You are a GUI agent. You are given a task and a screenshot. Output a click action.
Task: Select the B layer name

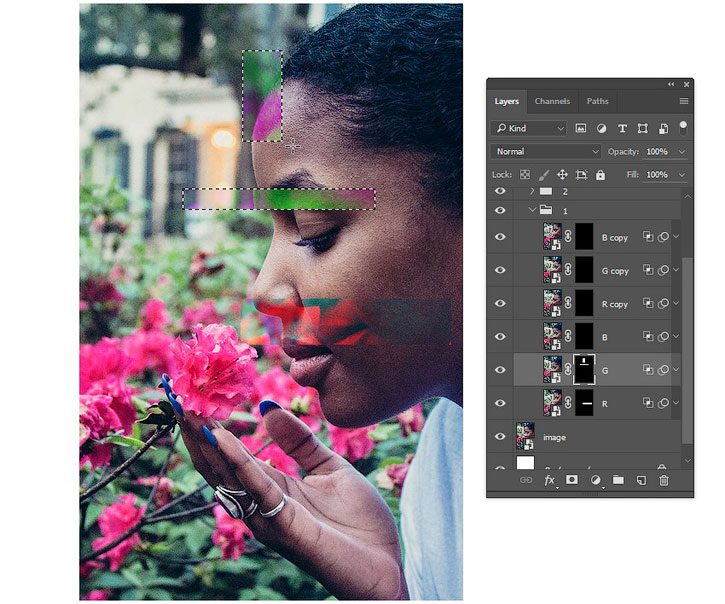tap(605, 338)
